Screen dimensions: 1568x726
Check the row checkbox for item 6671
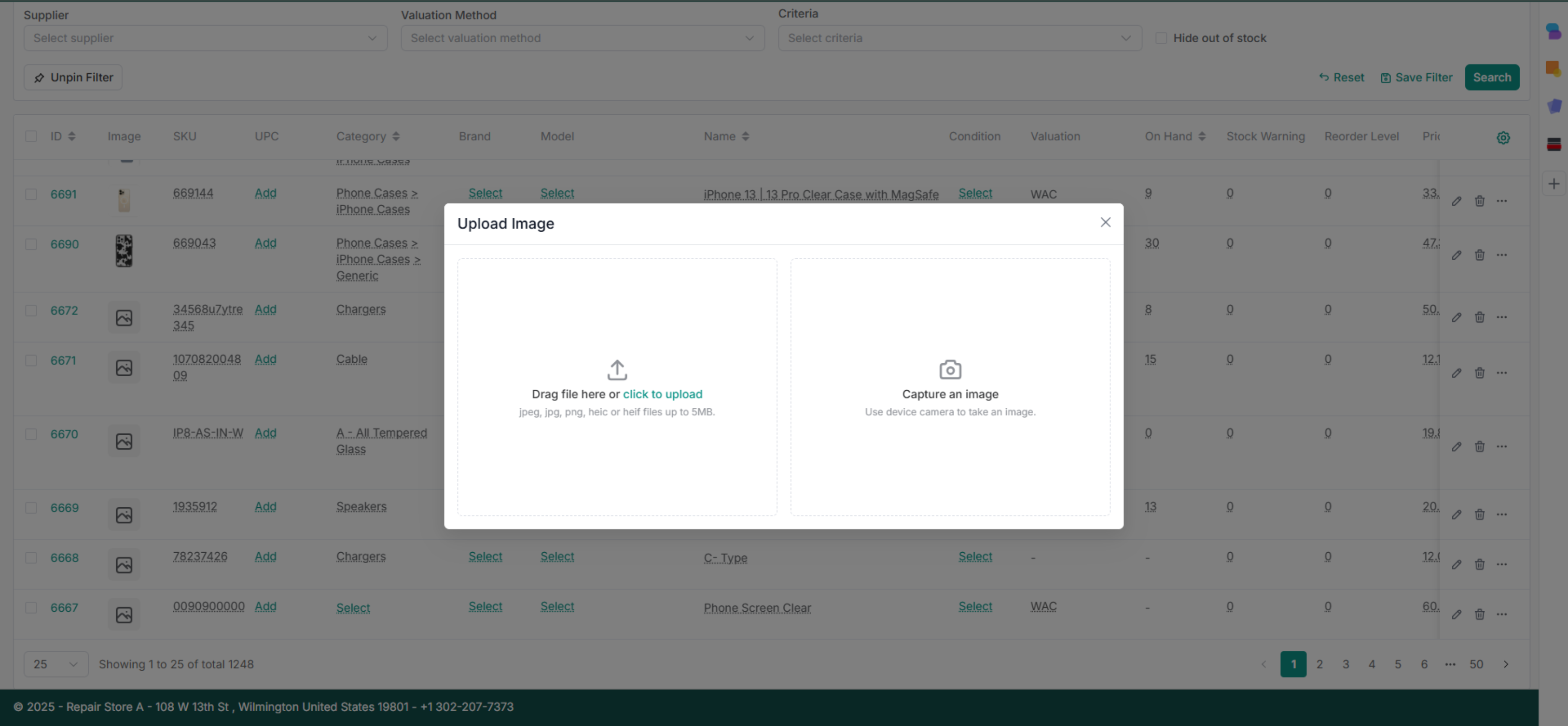coord(31,361)
